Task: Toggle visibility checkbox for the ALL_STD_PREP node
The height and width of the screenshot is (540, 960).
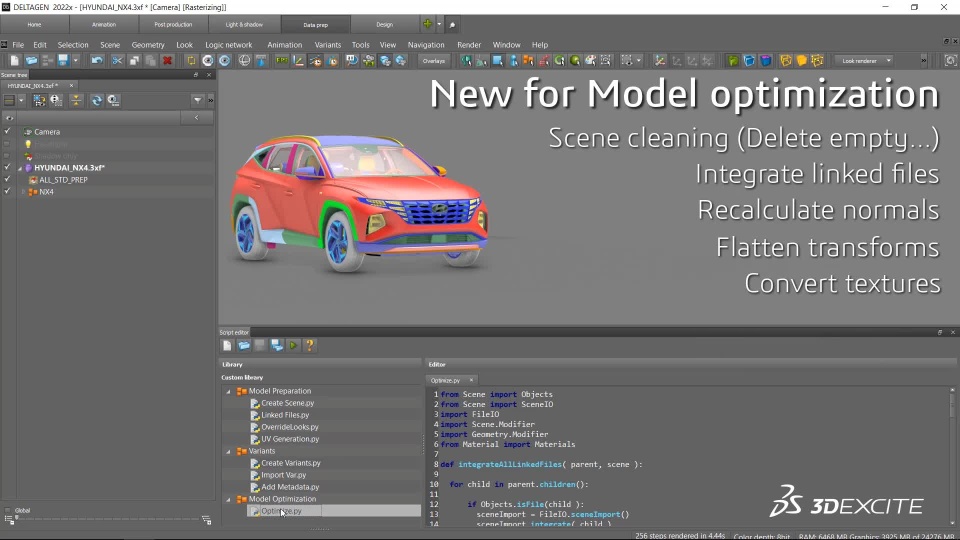Action: coord(8,180)
